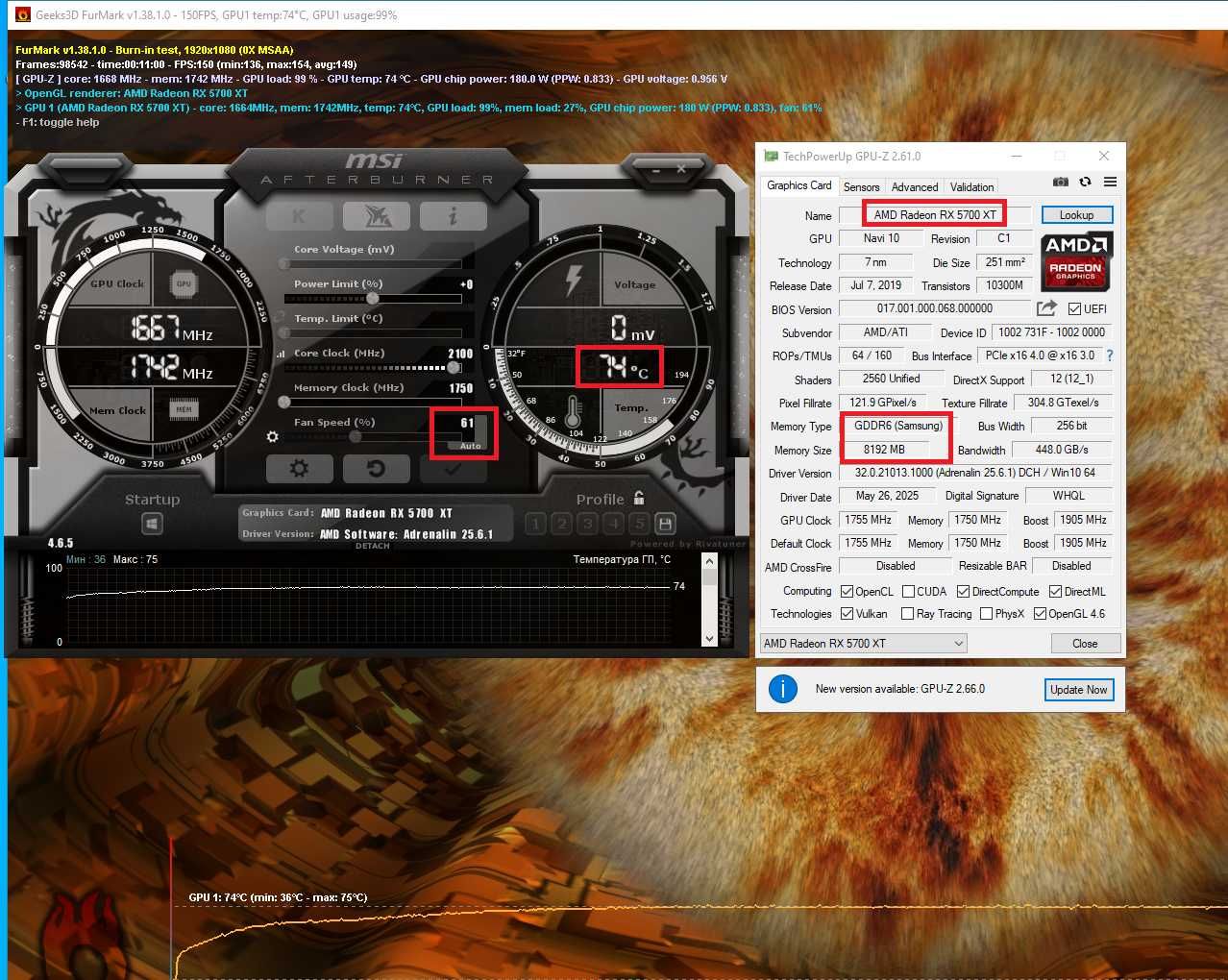This screenshot has width=1228, height=980.
Task: Toggle Apply at Windows Startup icon
Action: [152, 524]
